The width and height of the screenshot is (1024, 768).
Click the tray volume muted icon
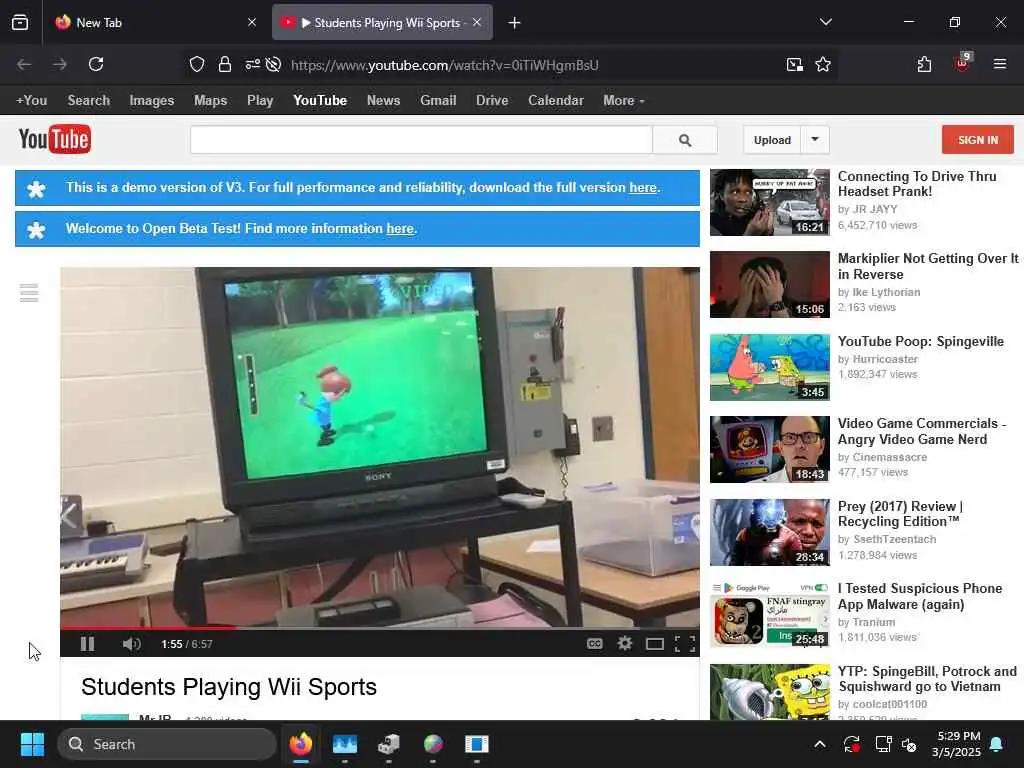click(x=910, y=744)
